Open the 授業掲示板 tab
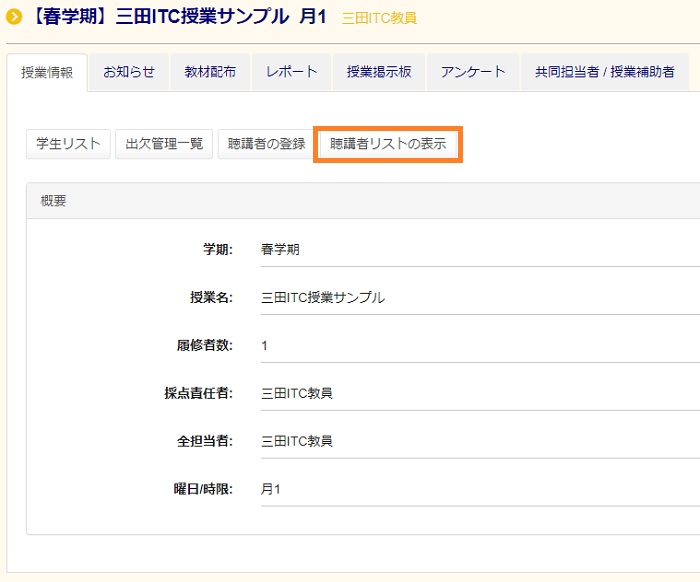The image size is (700, 582). 379,72
